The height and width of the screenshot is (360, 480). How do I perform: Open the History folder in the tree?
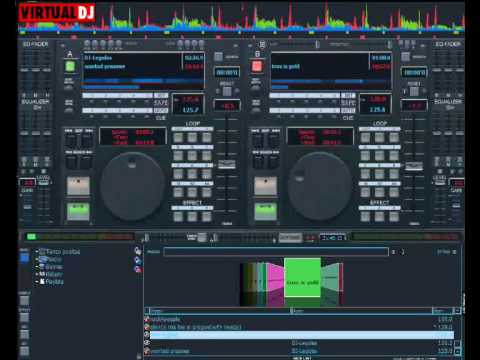(x=51, y=274)
